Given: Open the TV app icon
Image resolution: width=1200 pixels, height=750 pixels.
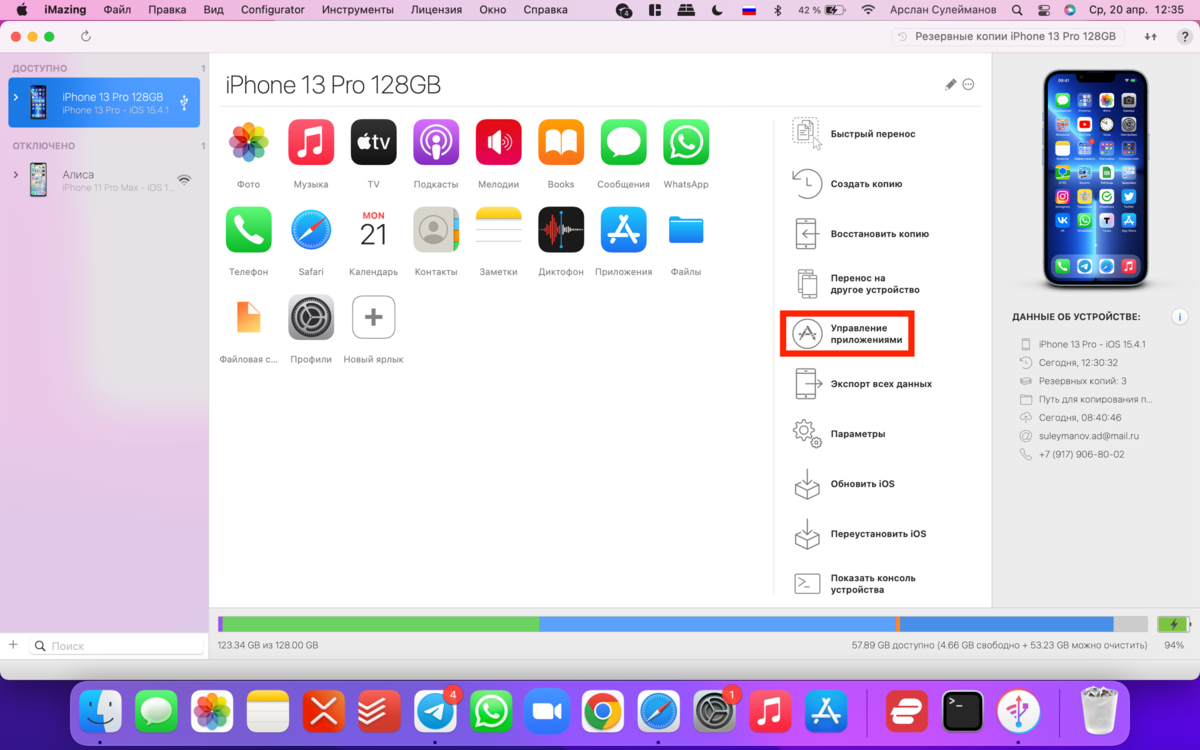Looking at the screenshot, I should 373,142.
